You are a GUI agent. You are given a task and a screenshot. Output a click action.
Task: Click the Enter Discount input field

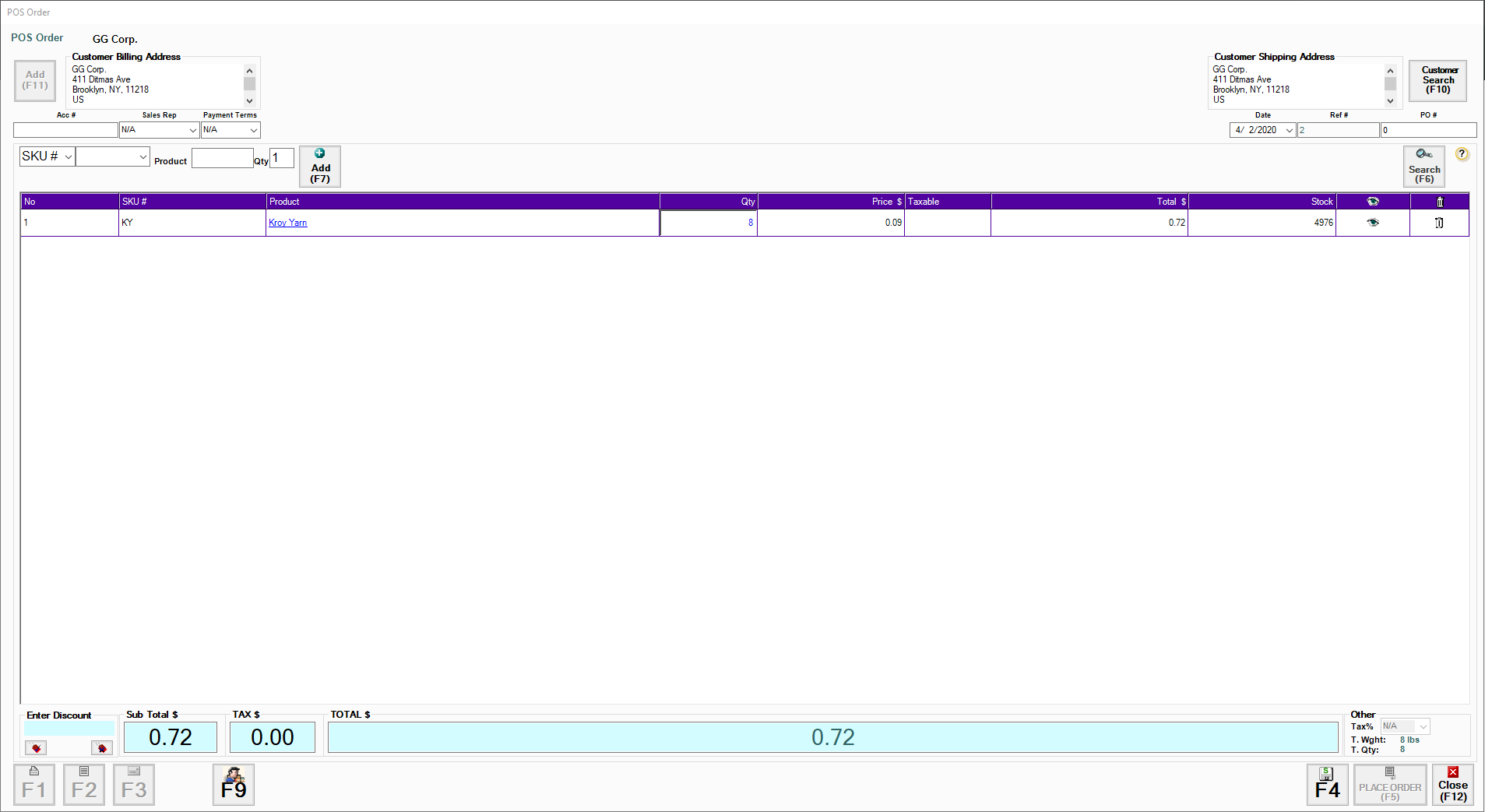pos(69,729)
